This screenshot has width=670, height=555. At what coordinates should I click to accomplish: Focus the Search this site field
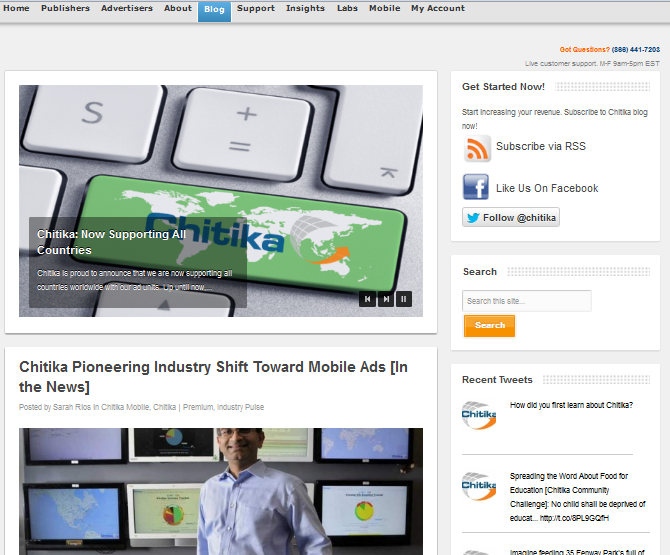[x=527, y=301]
